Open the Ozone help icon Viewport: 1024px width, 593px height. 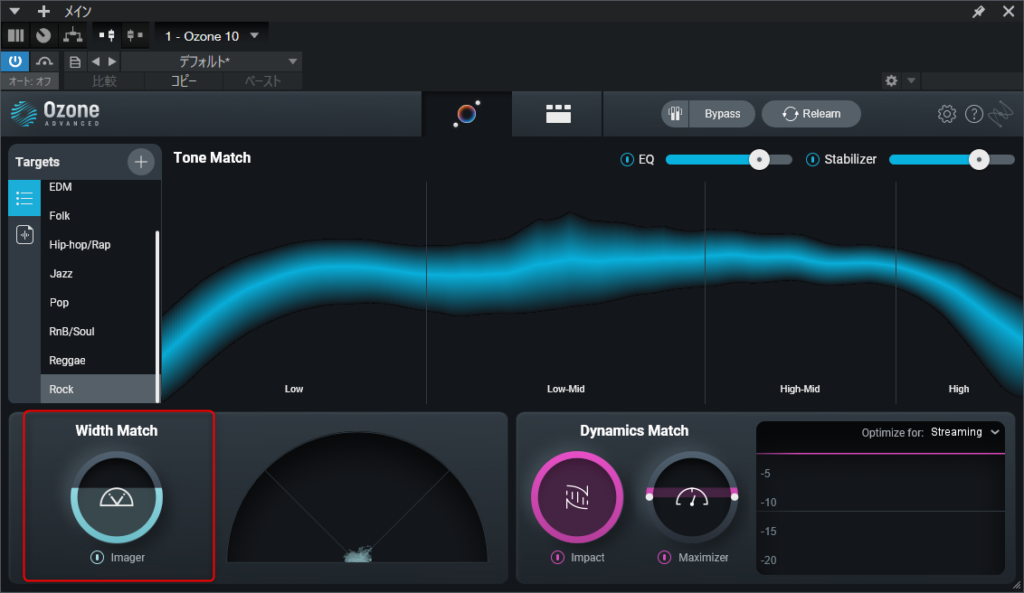coord(974,114)
